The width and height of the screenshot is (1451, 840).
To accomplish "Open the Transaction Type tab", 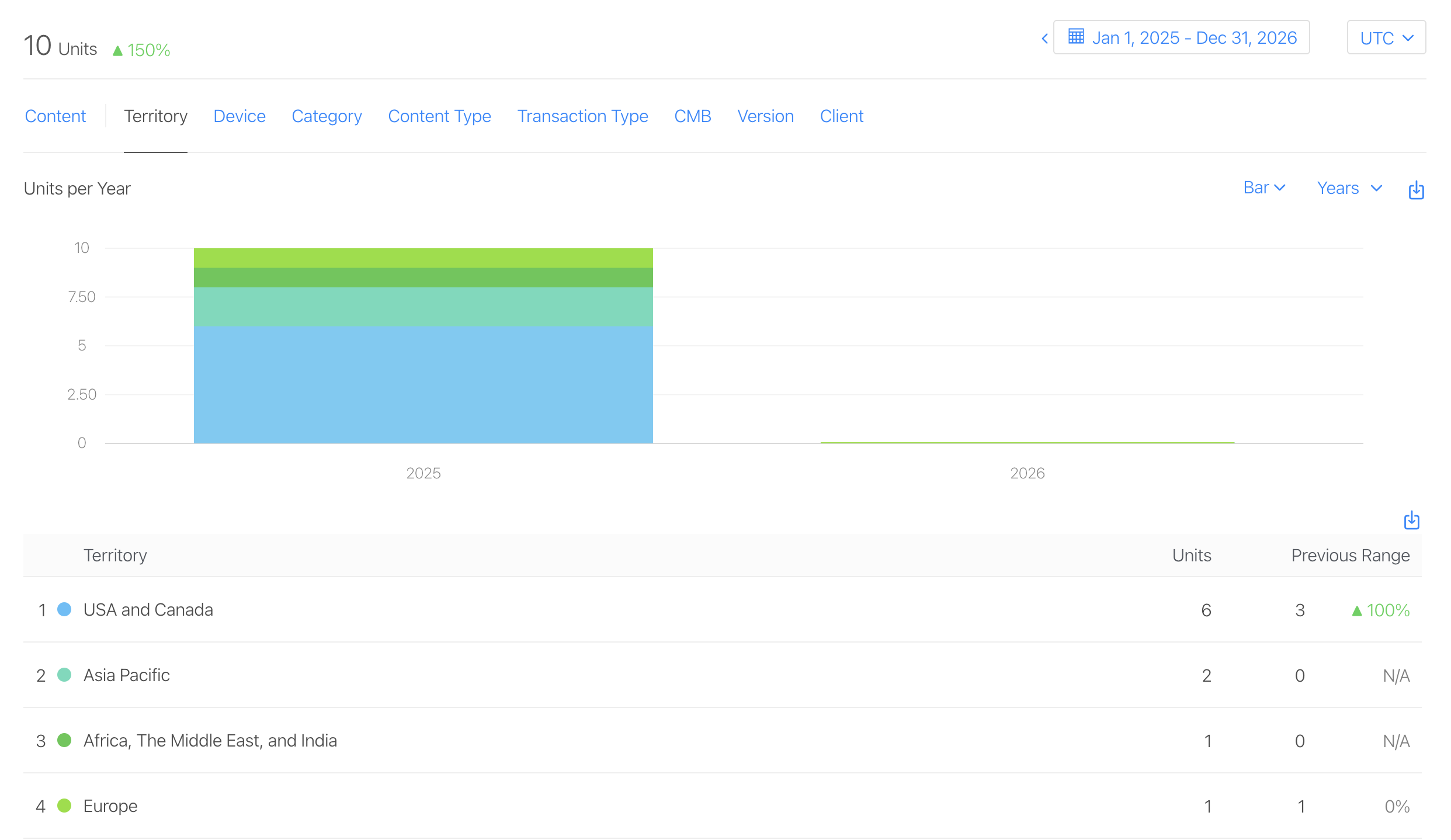I will [x=582, y=116].
